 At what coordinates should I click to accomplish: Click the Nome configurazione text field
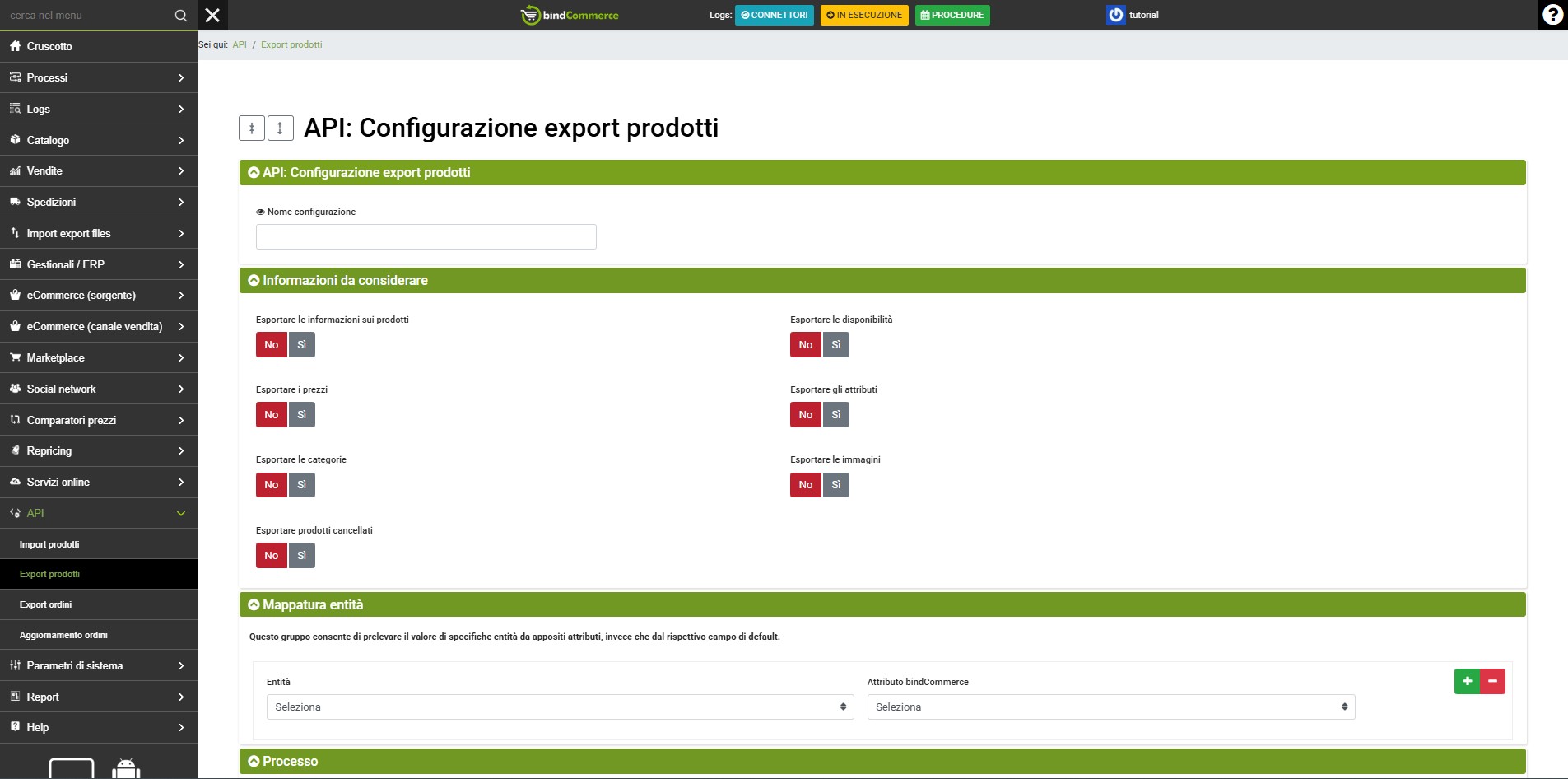pos(426,237)
